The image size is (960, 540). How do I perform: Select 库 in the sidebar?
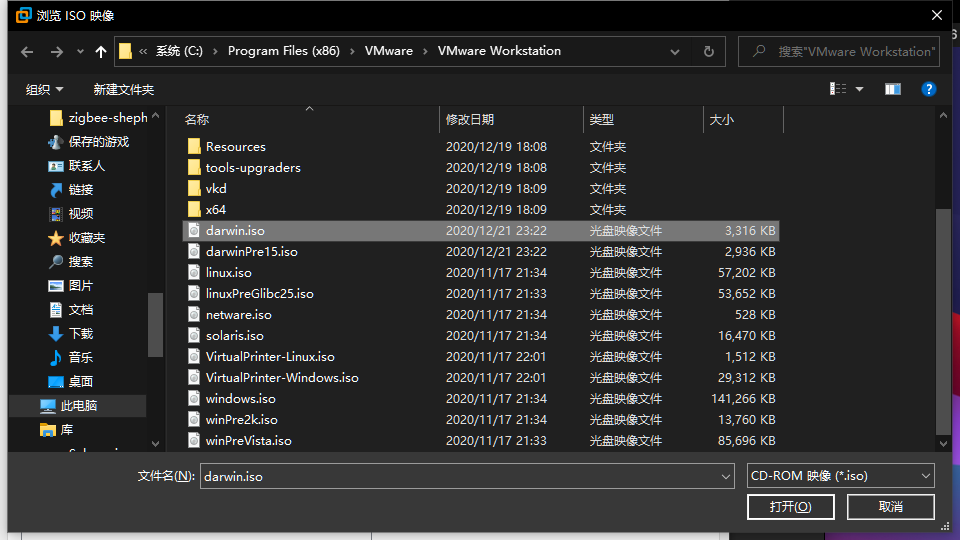coord(56,430)
